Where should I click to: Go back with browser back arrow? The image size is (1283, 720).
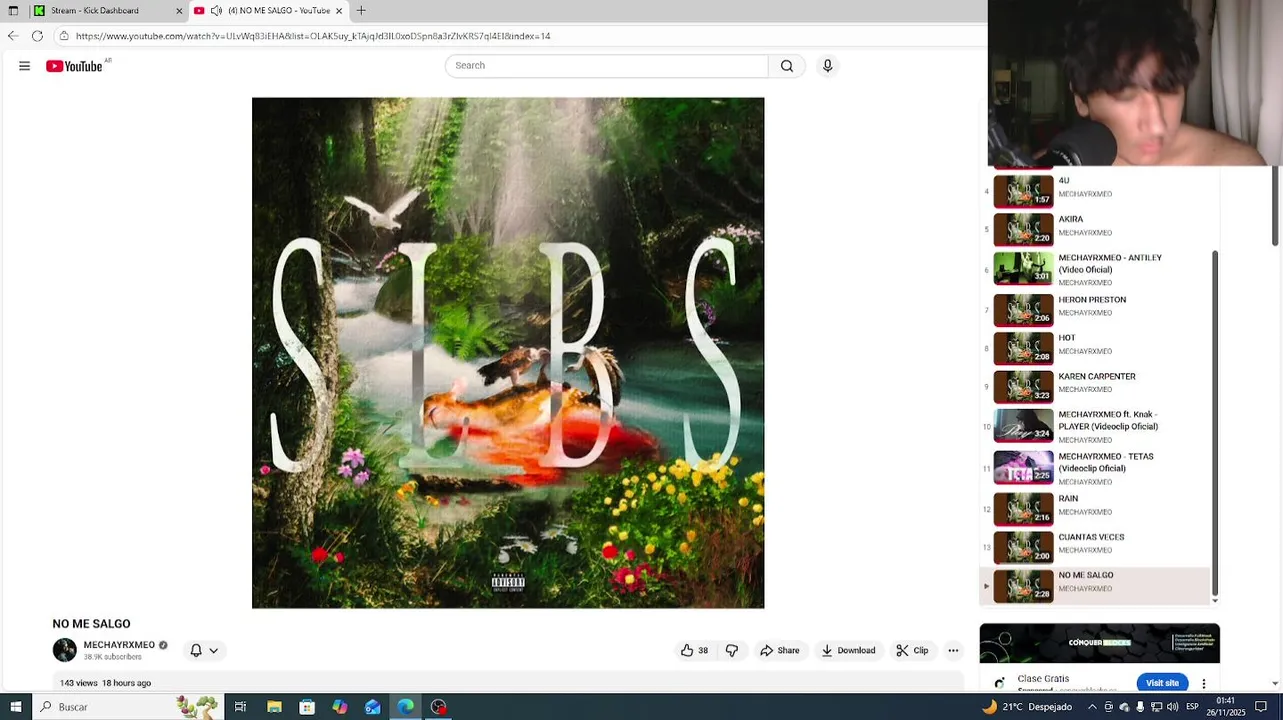[12, 36]
